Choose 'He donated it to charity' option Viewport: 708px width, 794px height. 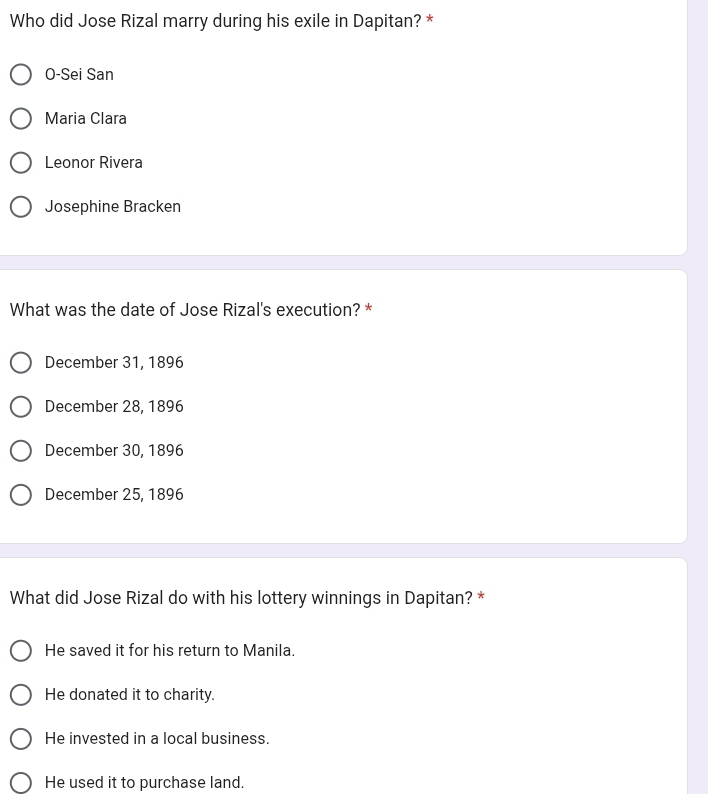coord(21,695)
